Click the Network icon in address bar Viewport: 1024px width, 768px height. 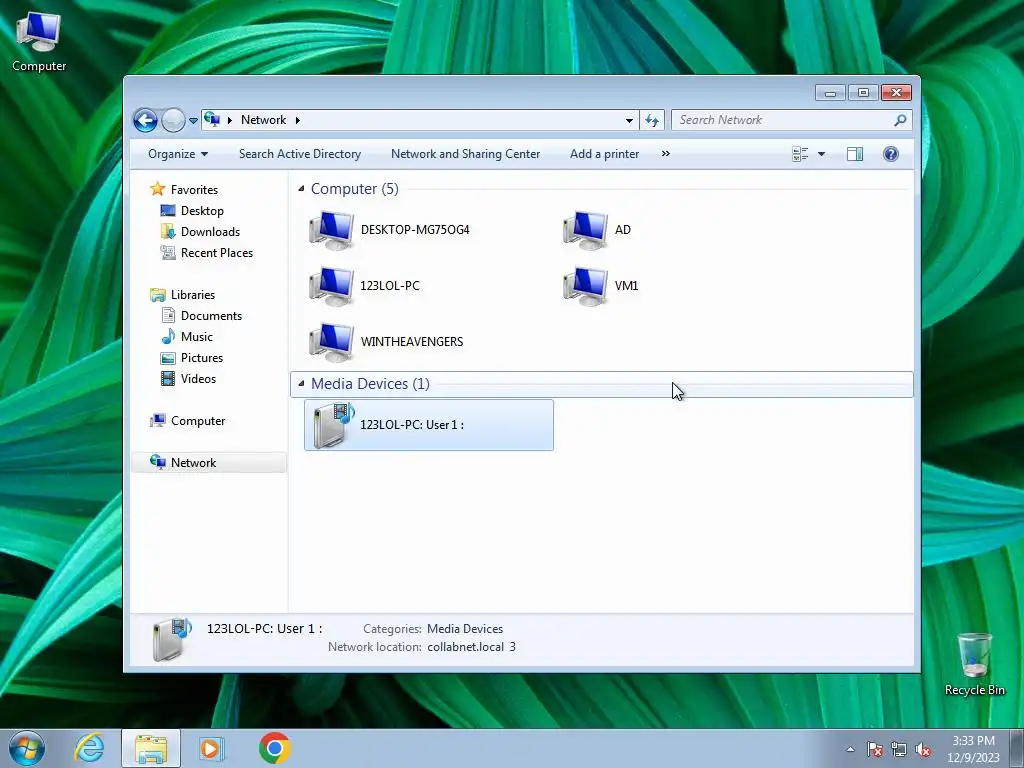tap(212, 120)
